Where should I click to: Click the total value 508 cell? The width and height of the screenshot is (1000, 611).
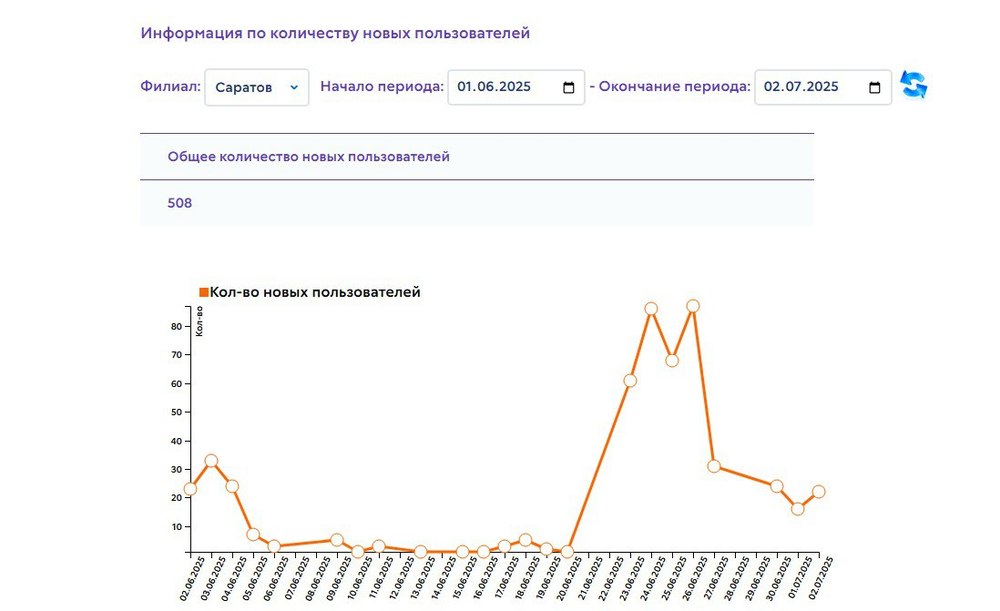tap(180, 204)
